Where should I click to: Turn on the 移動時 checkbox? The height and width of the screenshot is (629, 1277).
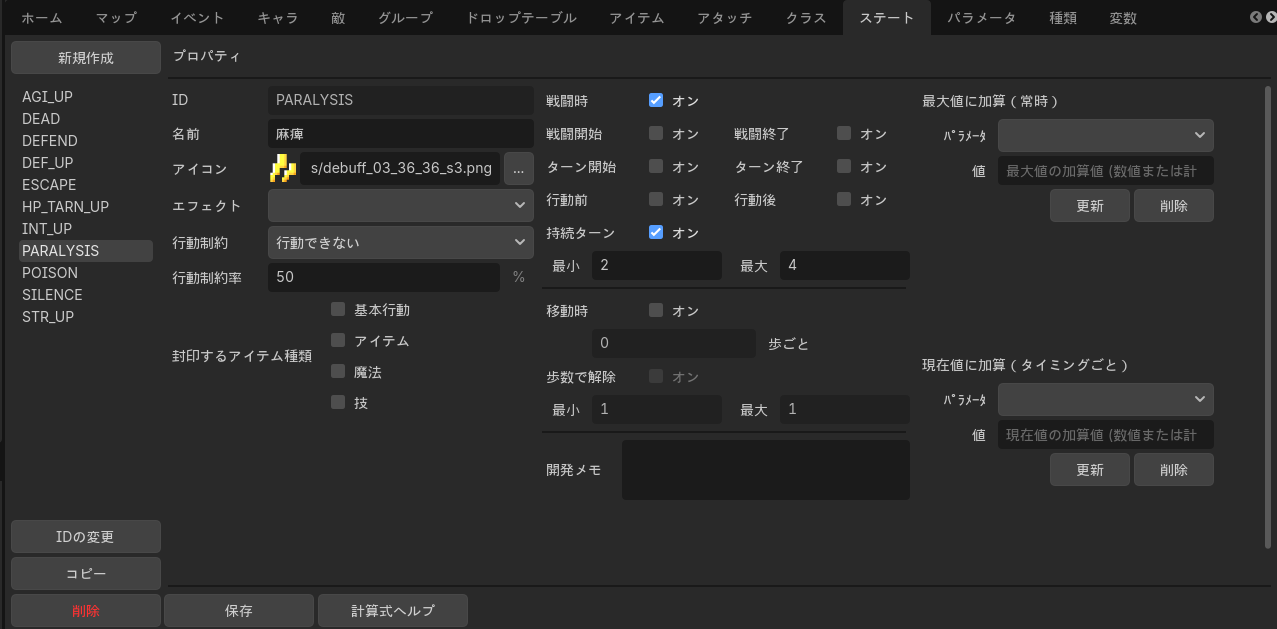[656, 310]
